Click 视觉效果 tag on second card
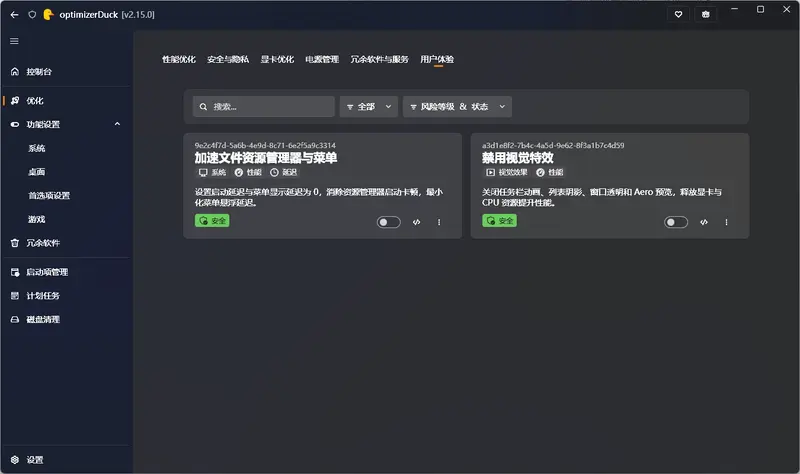The height and width of the screenshot is (474, 800). 507,172
